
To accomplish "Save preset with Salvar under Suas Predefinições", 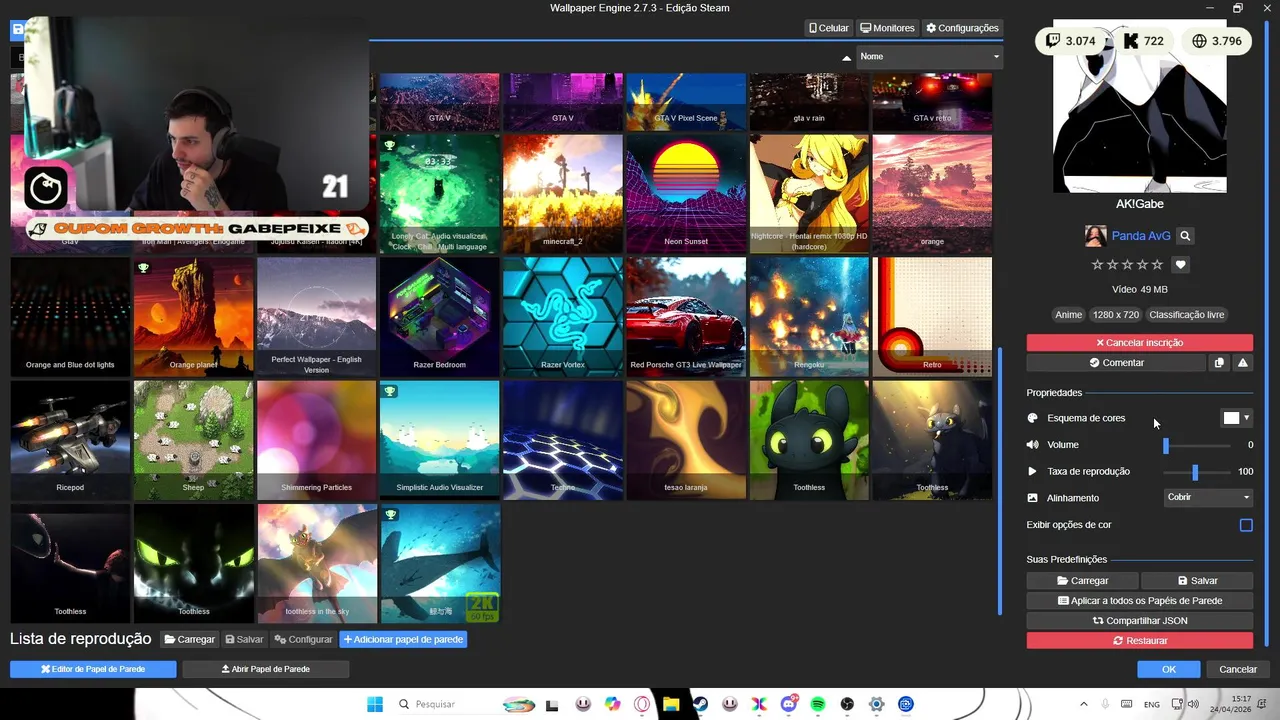I will point(1197,581).
